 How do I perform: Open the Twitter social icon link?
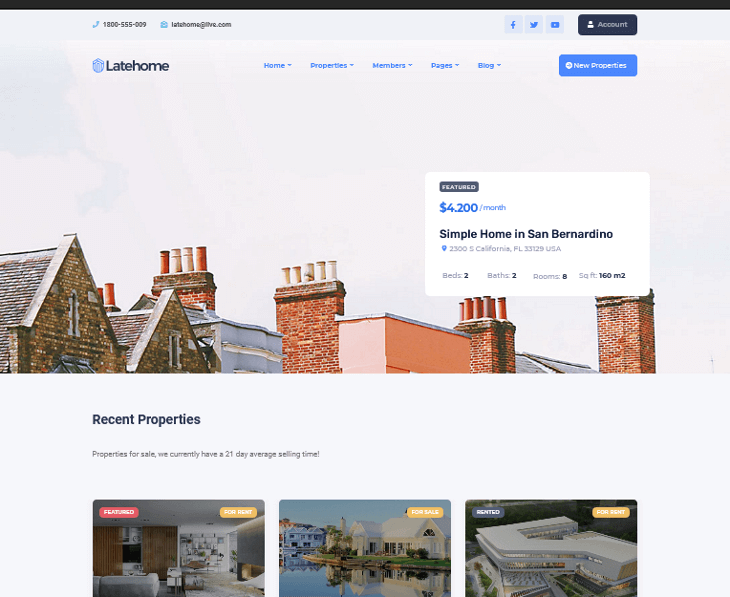pyautogui.click(x=534, y=25)
